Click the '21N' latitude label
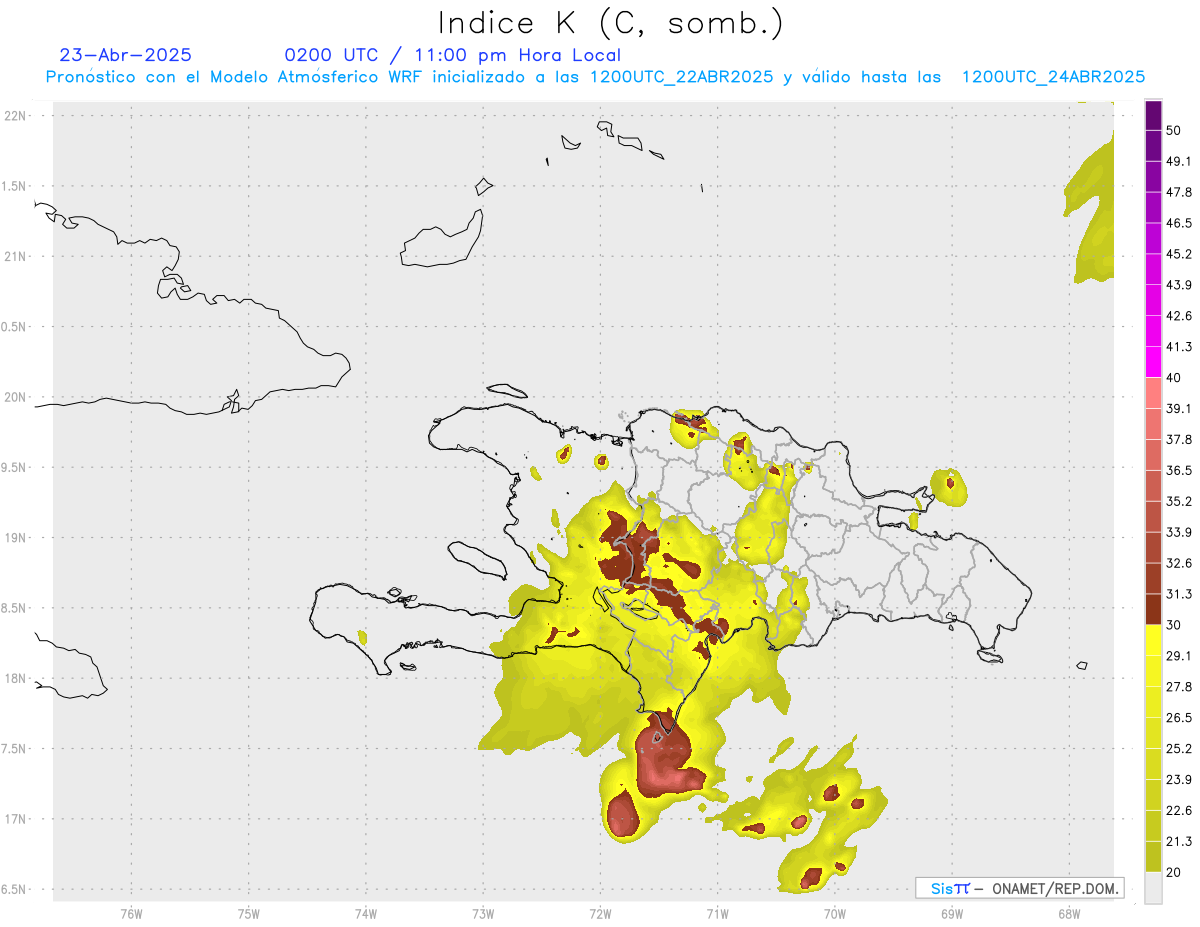 tap(17, 256)
